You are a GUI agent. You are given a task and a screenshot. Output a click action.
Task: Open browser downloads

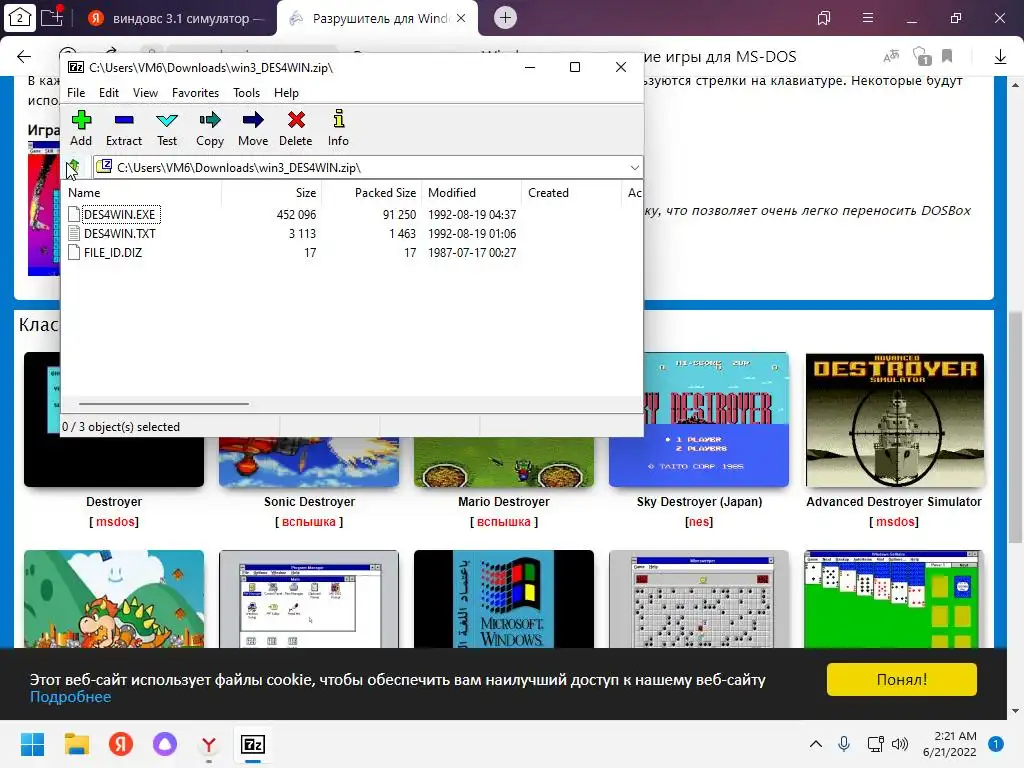click(1000, 57)
